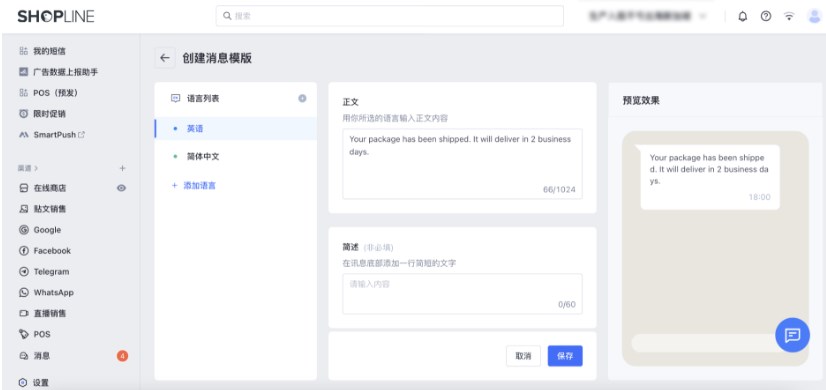The image size is (826, 390).
Task: Open 我的短信 in sidebar
Action: pyautogui.click(x=50, y=51)
